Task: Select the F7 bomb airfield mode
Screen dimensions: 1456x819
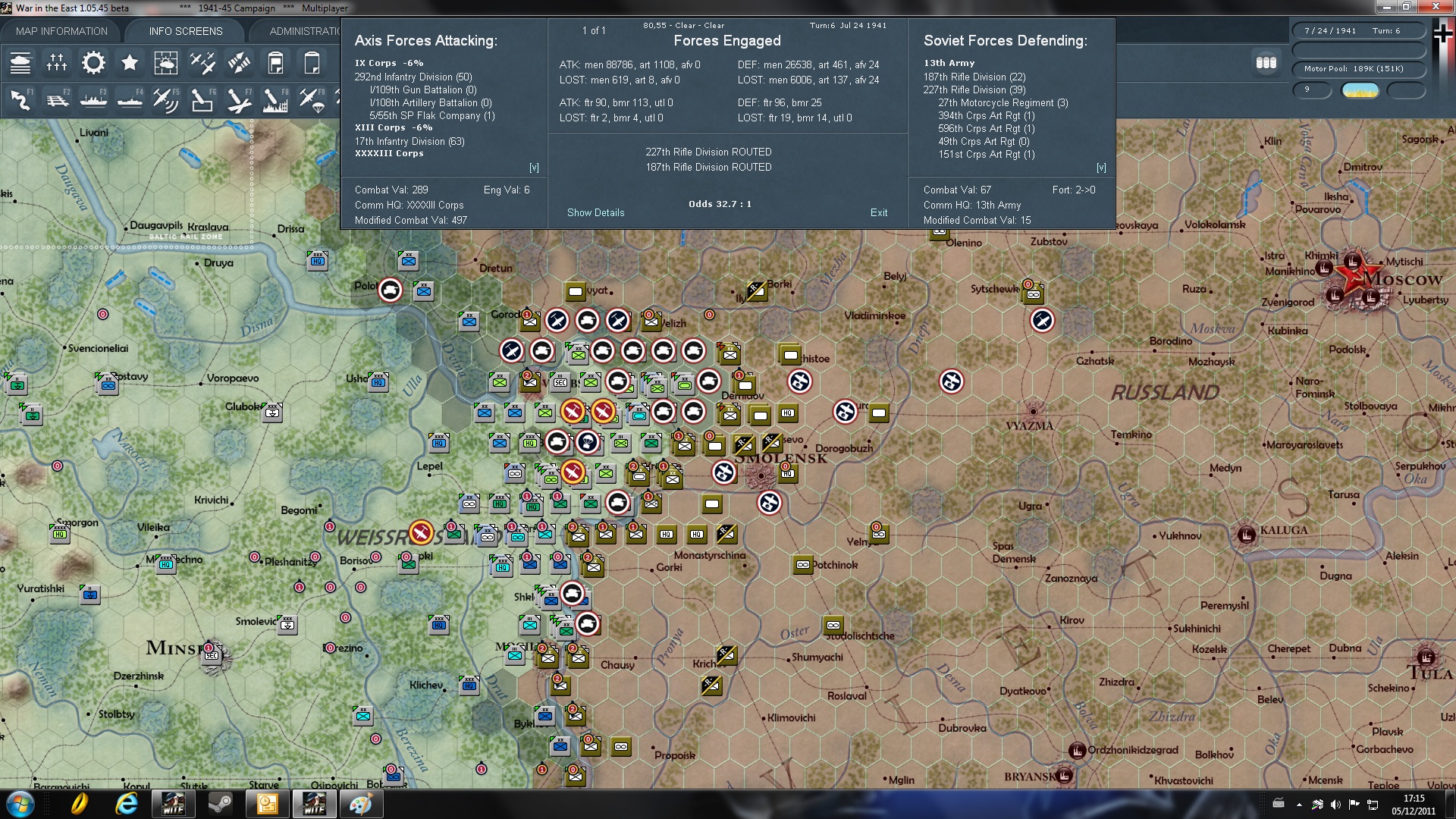Action: point(239,100)
